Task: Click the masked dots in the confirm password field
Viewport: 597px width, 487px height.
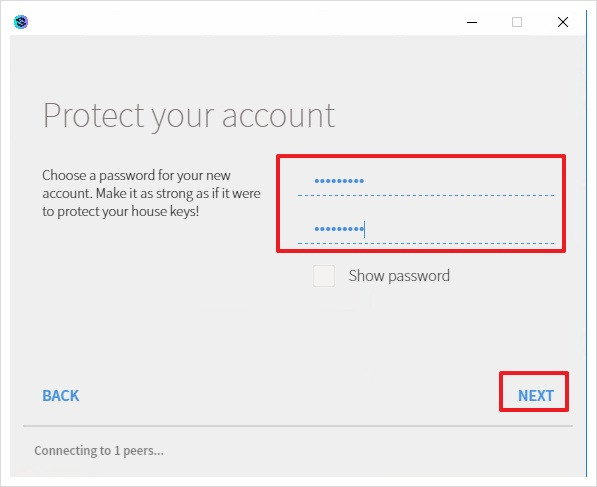Action: [x=339, y=229]
